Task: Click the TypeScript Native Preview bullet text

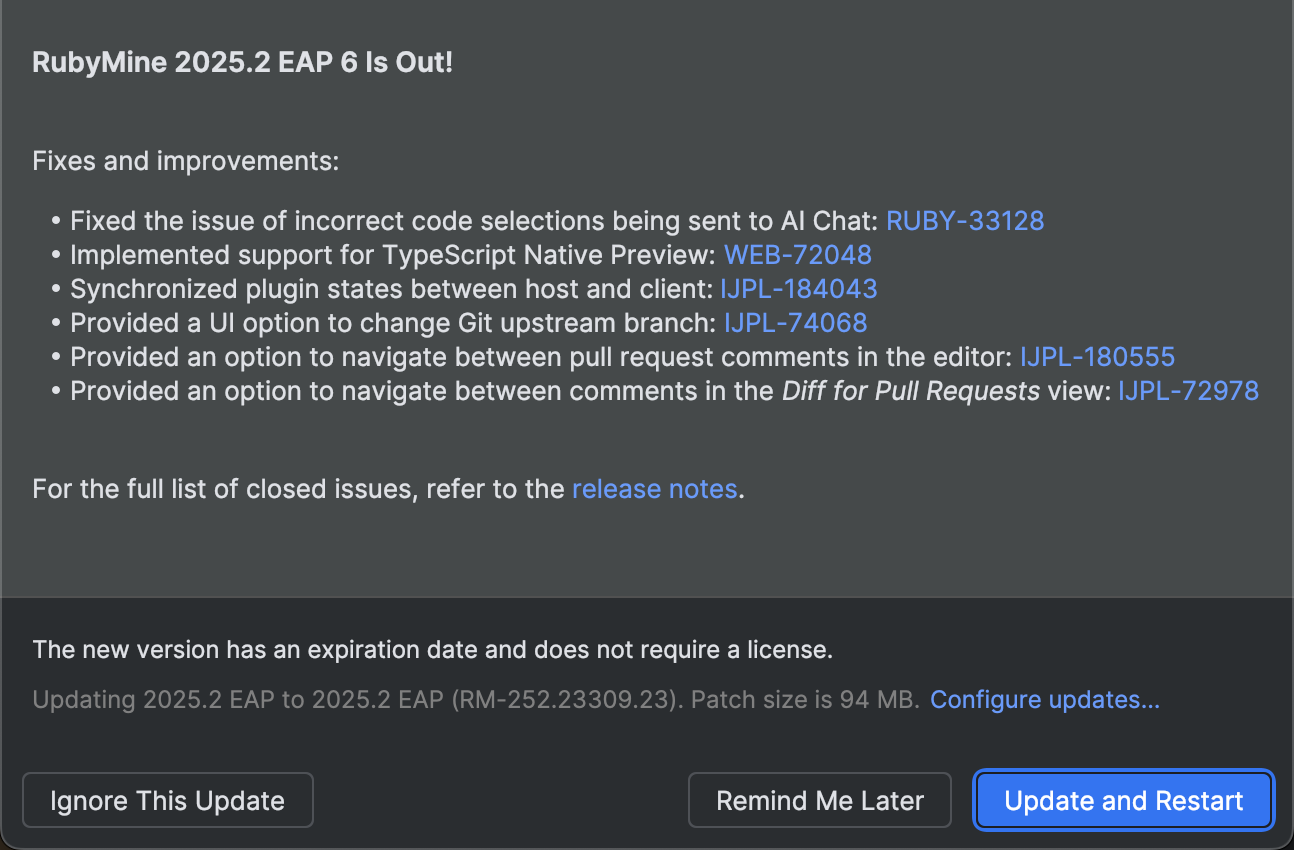Action: click(x=392, y=255)
